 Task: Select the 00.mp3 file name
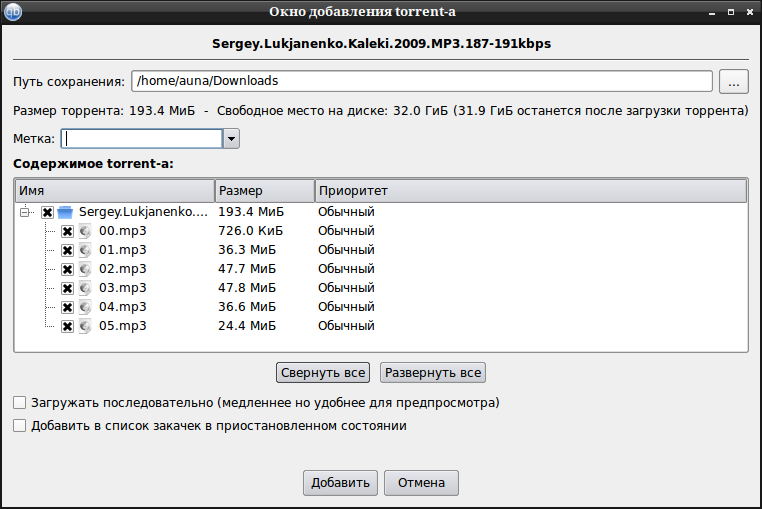tap(122, 231)
